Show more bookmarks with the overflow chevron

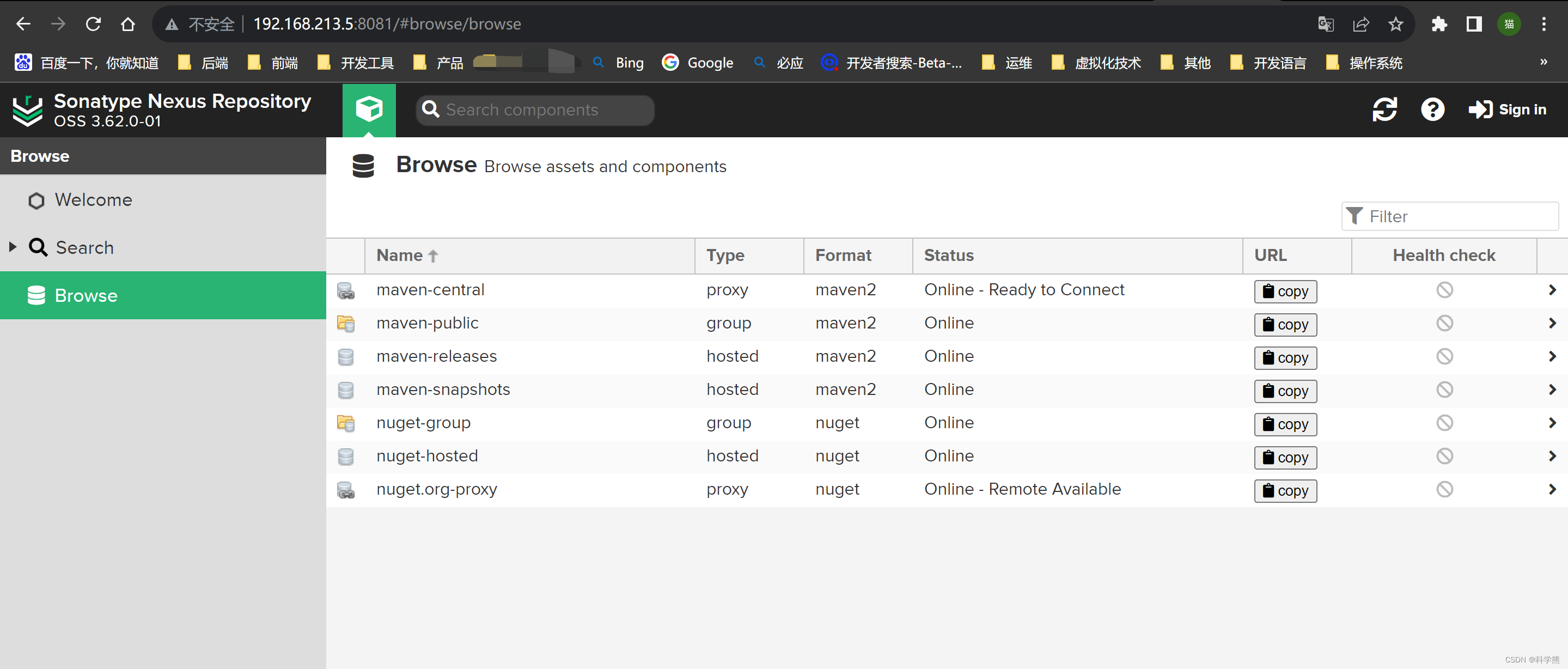1543,62
